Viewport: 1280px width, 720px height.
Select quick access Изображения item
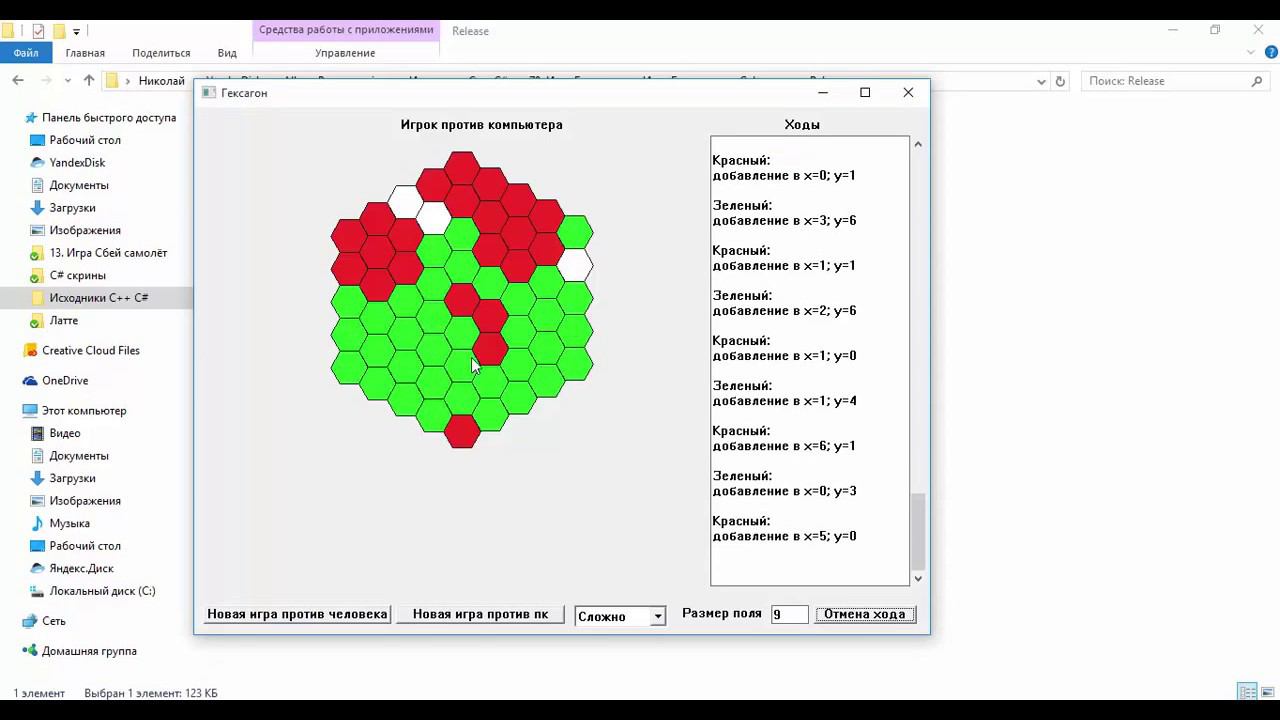(85, 230)
